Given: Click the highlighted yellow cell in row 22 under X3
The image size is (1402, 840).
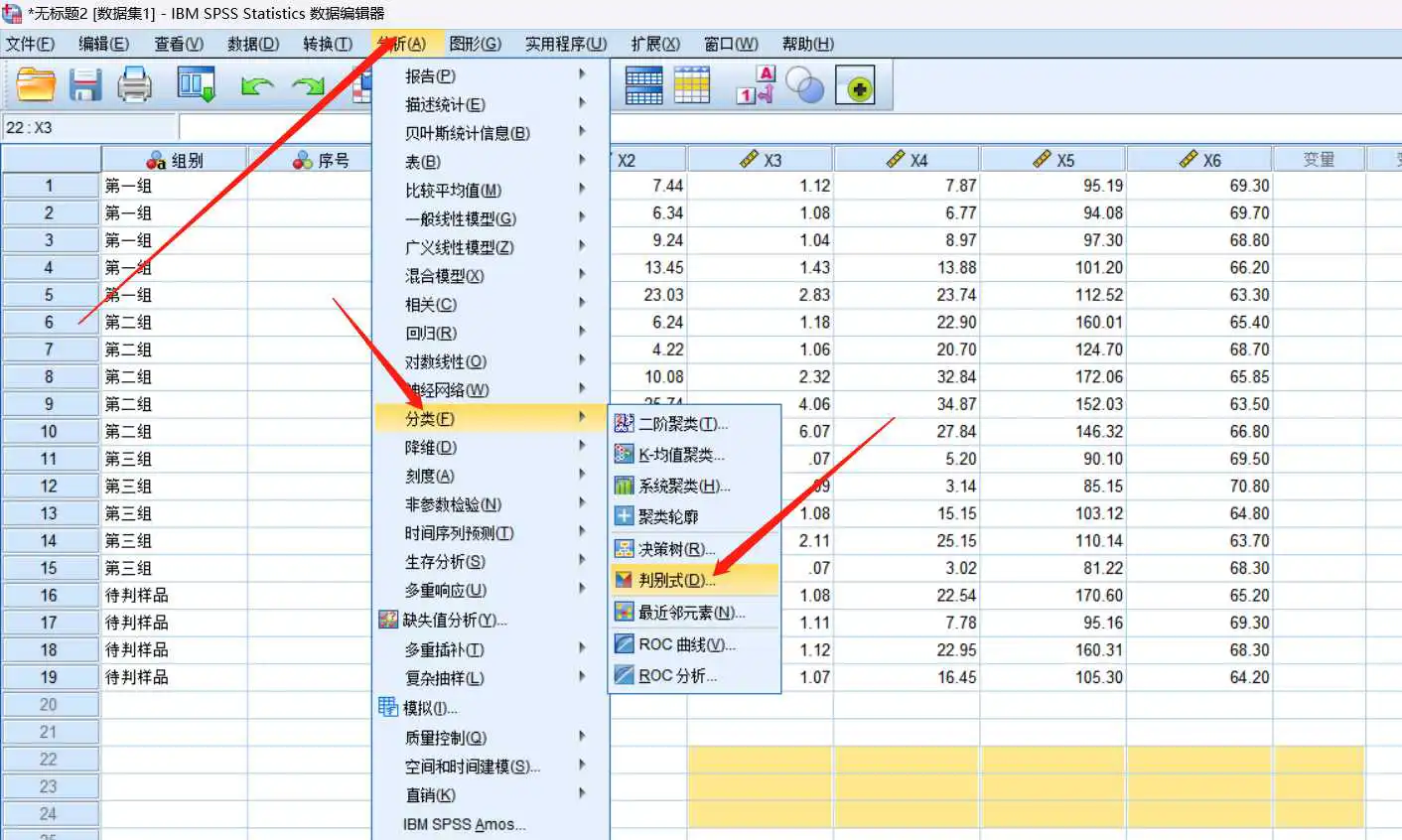Looking at the screenshot, I should coord(760,760).
